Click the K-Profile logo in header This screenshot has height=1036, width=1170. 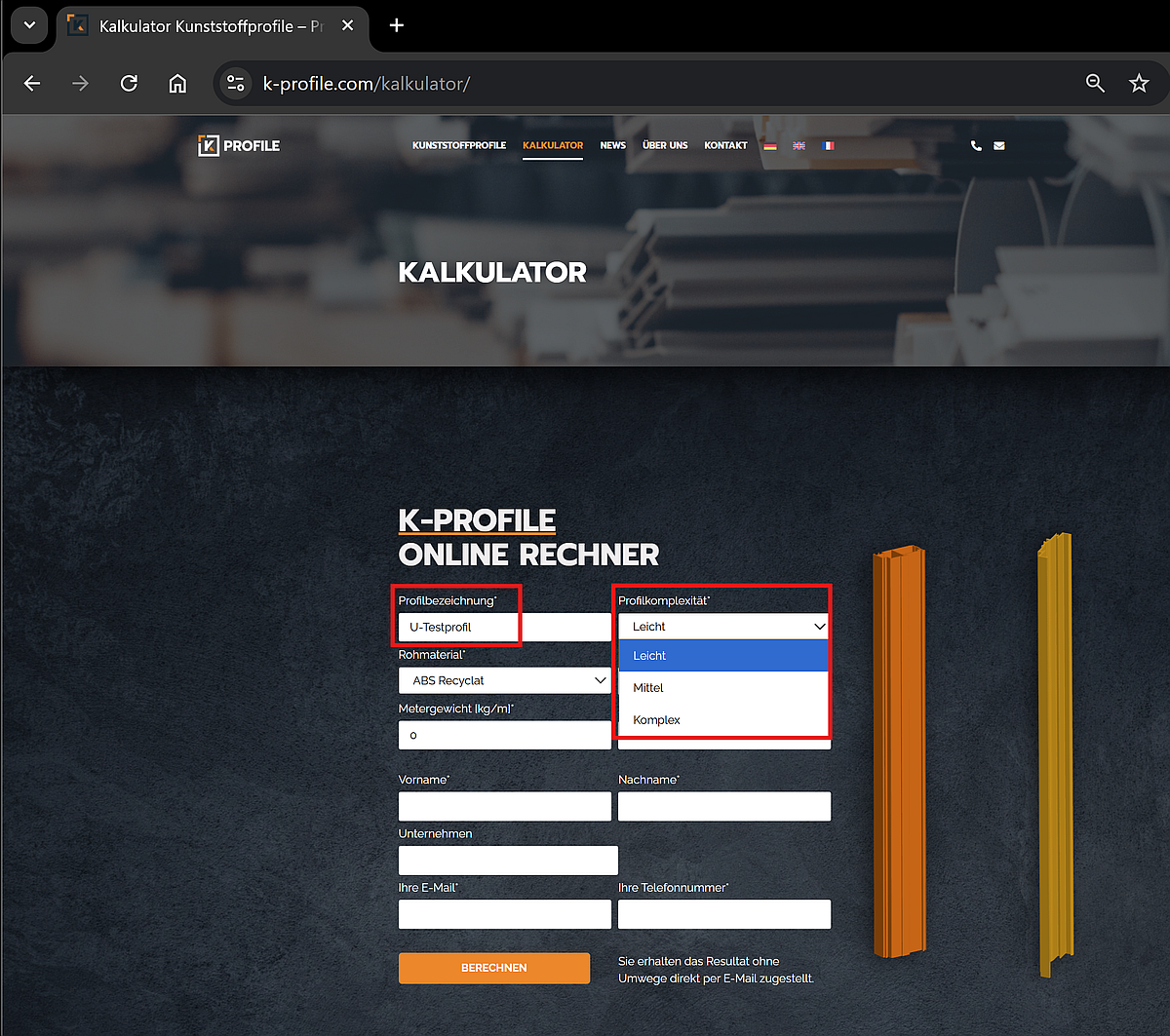tap(239, 146)
